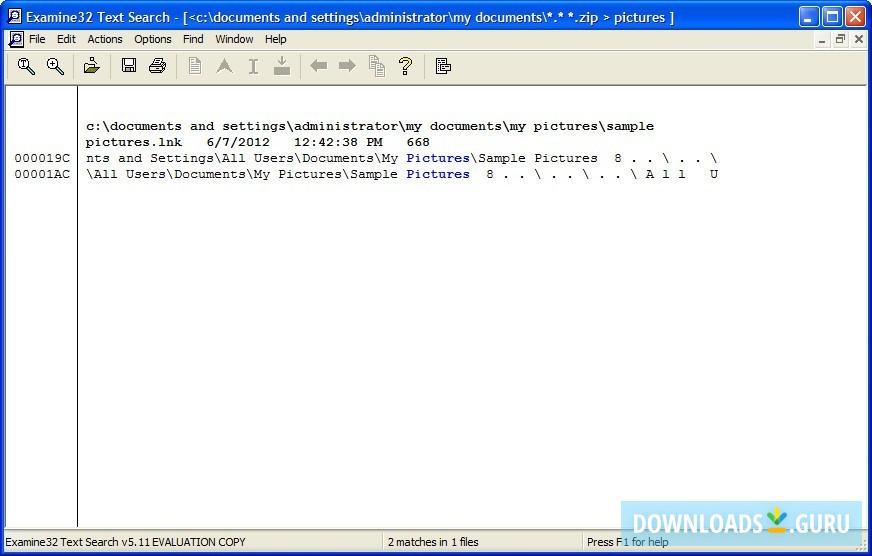Click the last toolbar list-window icon
The image size is (872, 556).
pyautogui.click(x=443, y=66)
